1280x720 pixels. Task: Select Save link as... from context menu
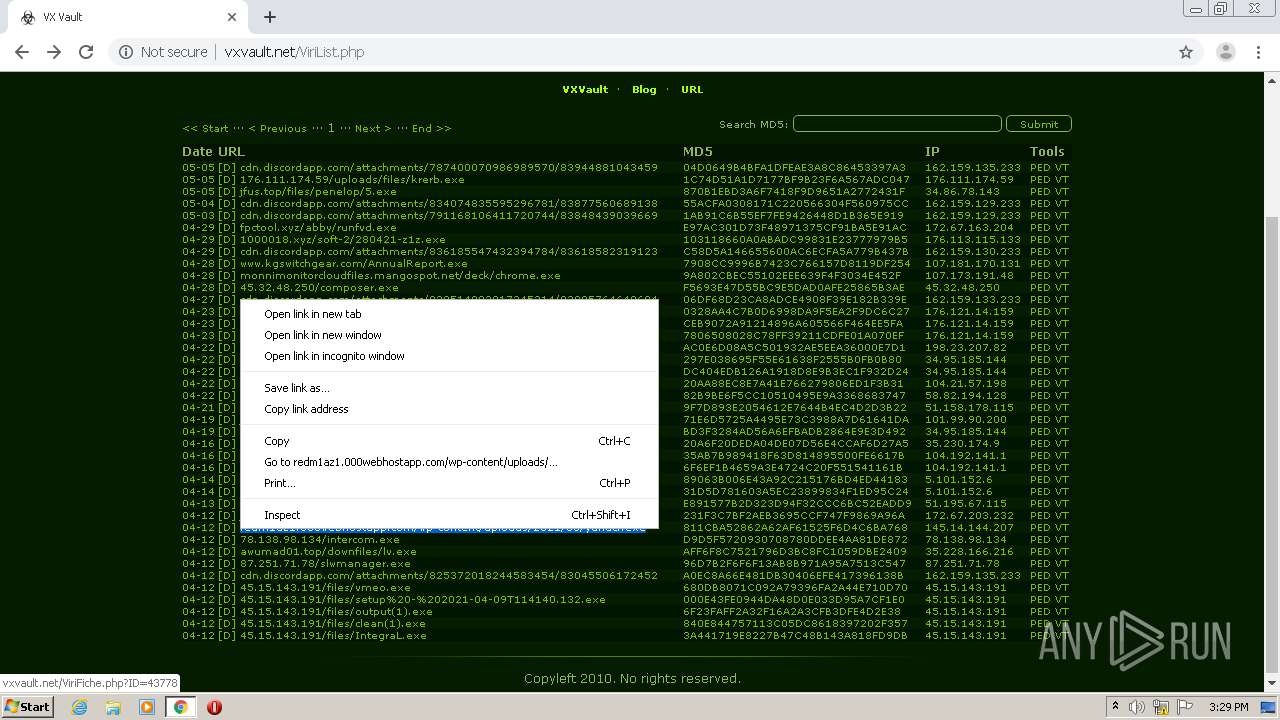pyautogui.click(x=449, y=388)
